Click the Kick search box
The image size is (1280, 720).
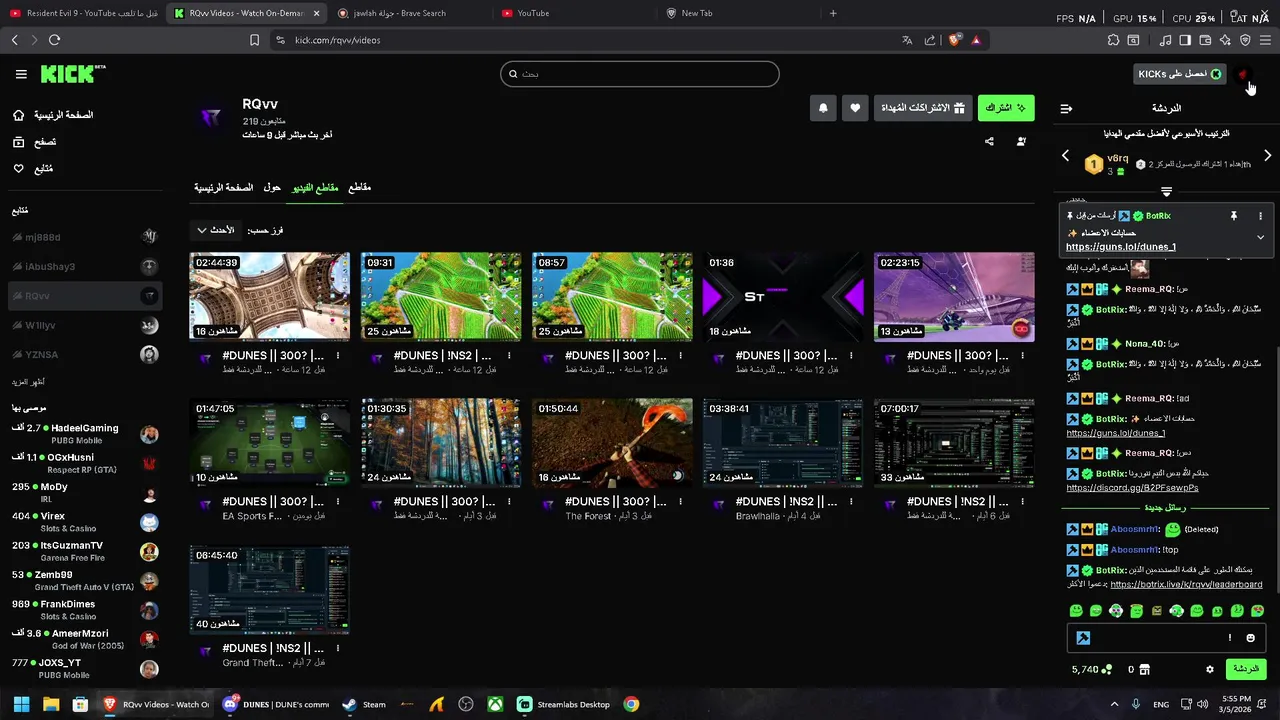pyautogui.click(x=640, y=74)
